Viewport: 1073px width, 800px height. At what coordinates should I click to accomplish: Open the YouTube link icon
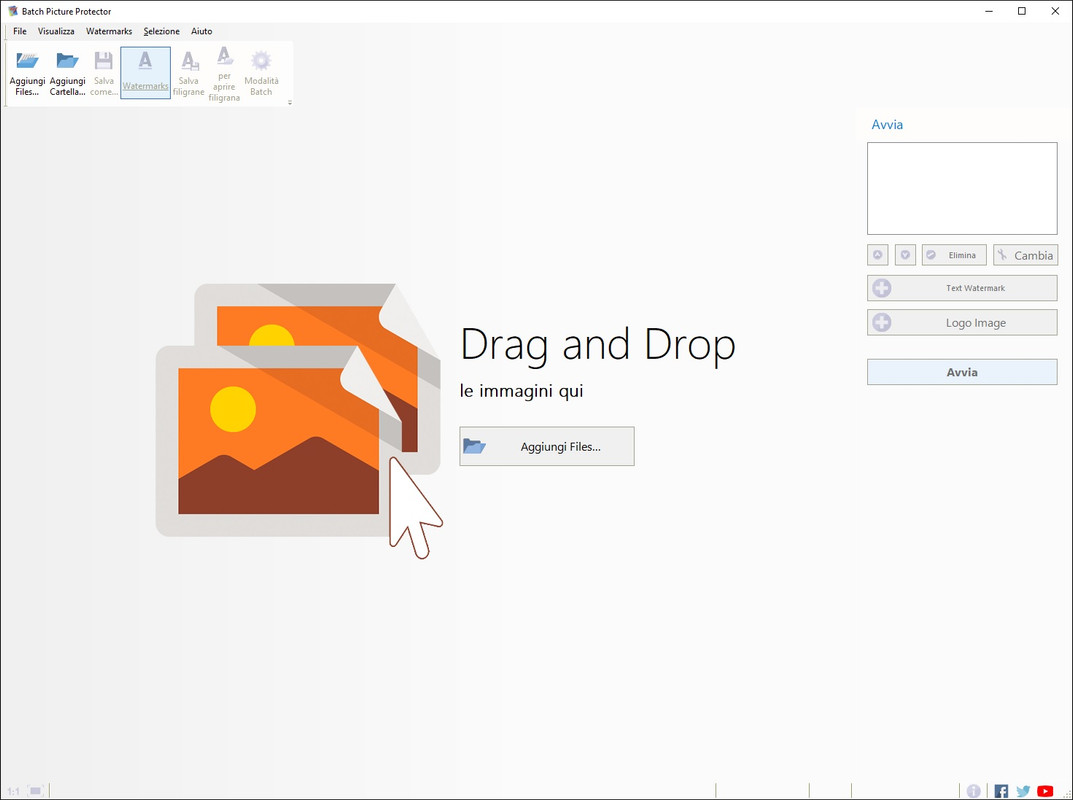coord(1045,791)
